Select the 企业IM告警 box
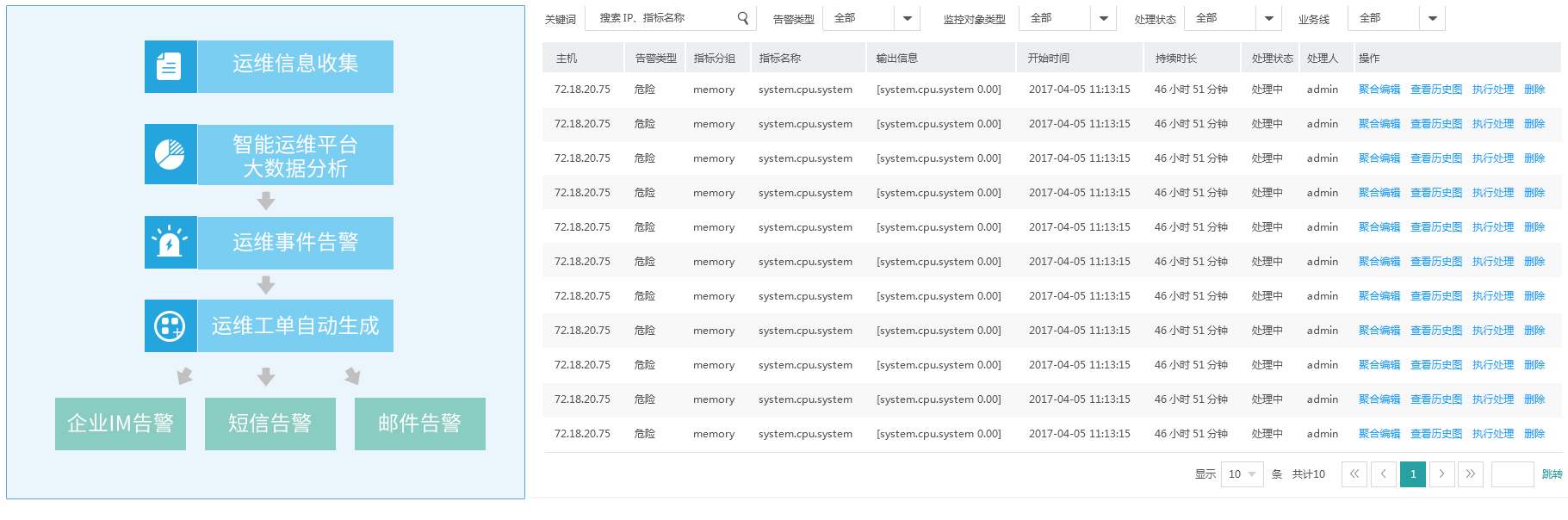 [121, 424]
